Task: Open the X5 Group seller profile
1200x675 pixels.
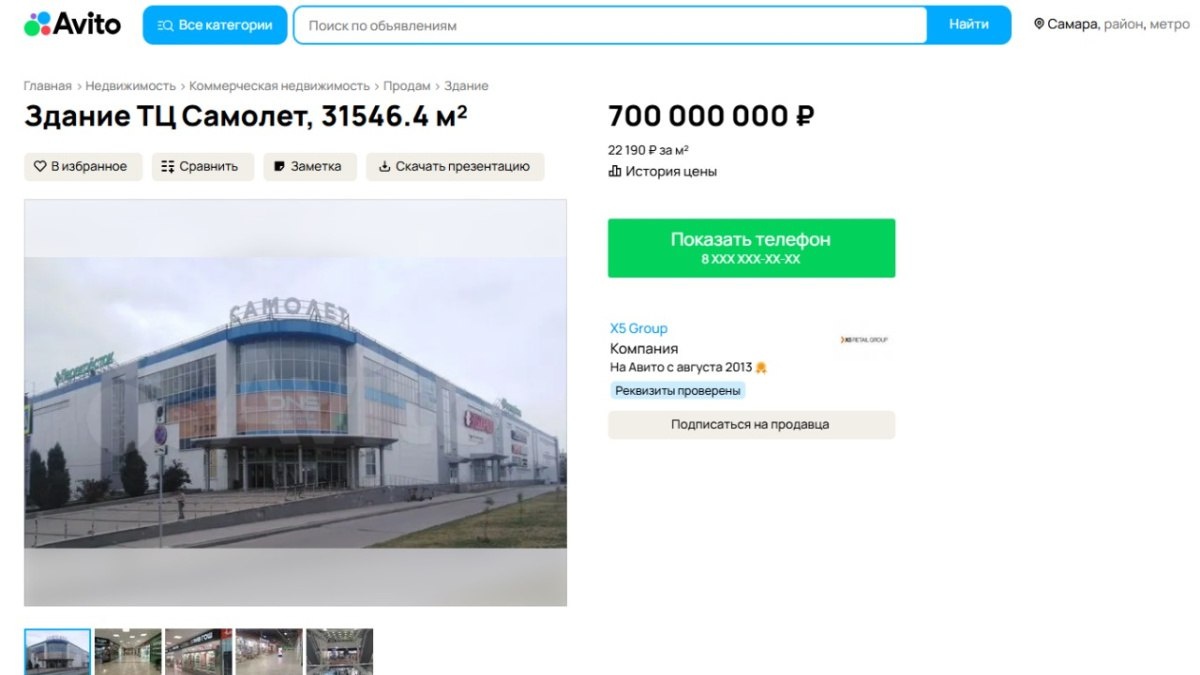Action: coord(638,328)
